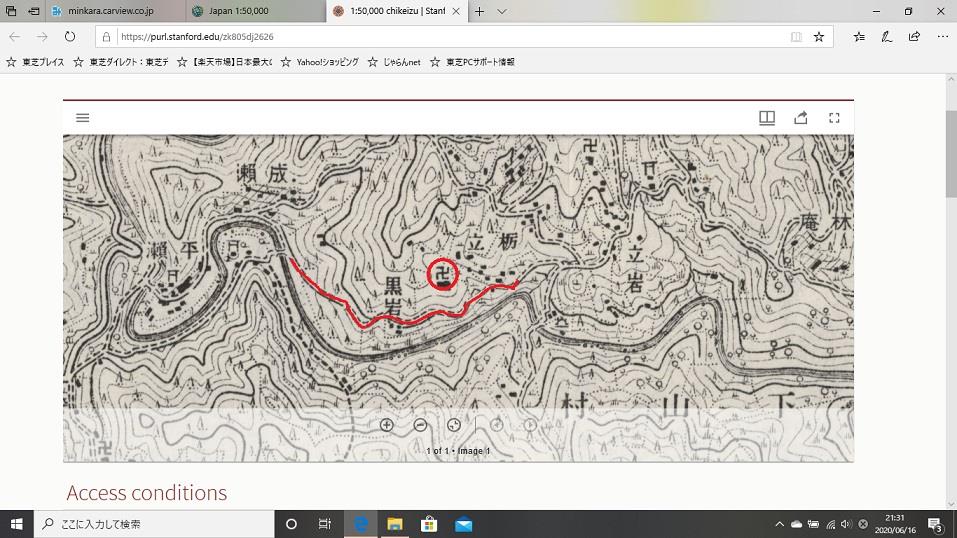This screenshot has height=538, width=957.
Task: Open OneDrive cloud tray icon
Action: tap(796, 524)
